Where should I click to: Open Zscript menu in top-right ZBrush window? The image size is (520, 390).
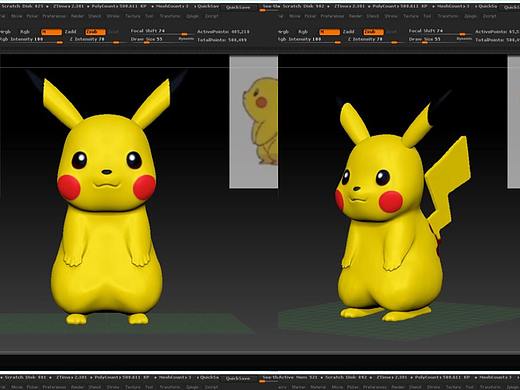tap(489, 16)
